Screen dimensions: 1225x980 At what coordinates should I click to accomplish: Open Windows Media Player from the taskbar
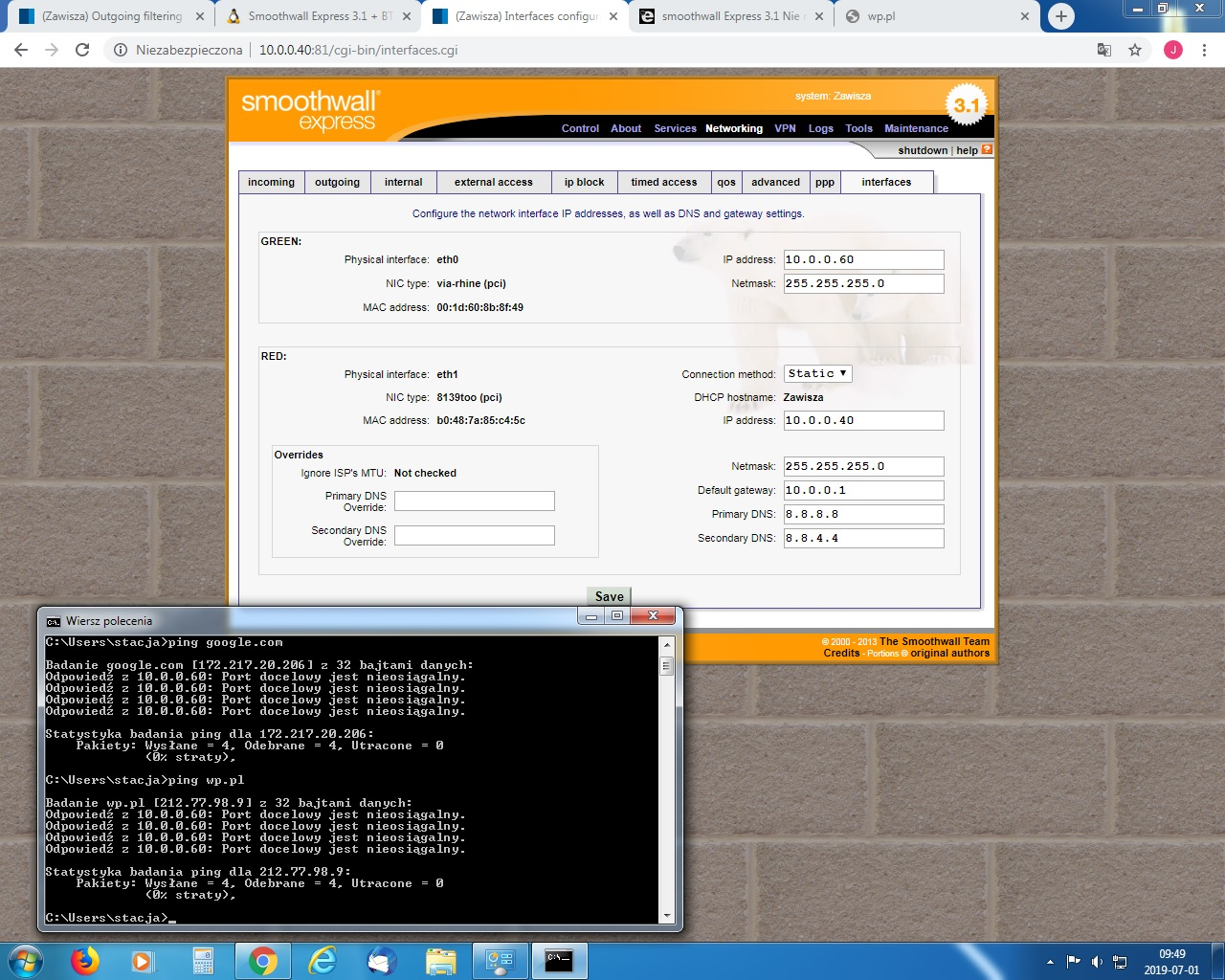(144, 962)
